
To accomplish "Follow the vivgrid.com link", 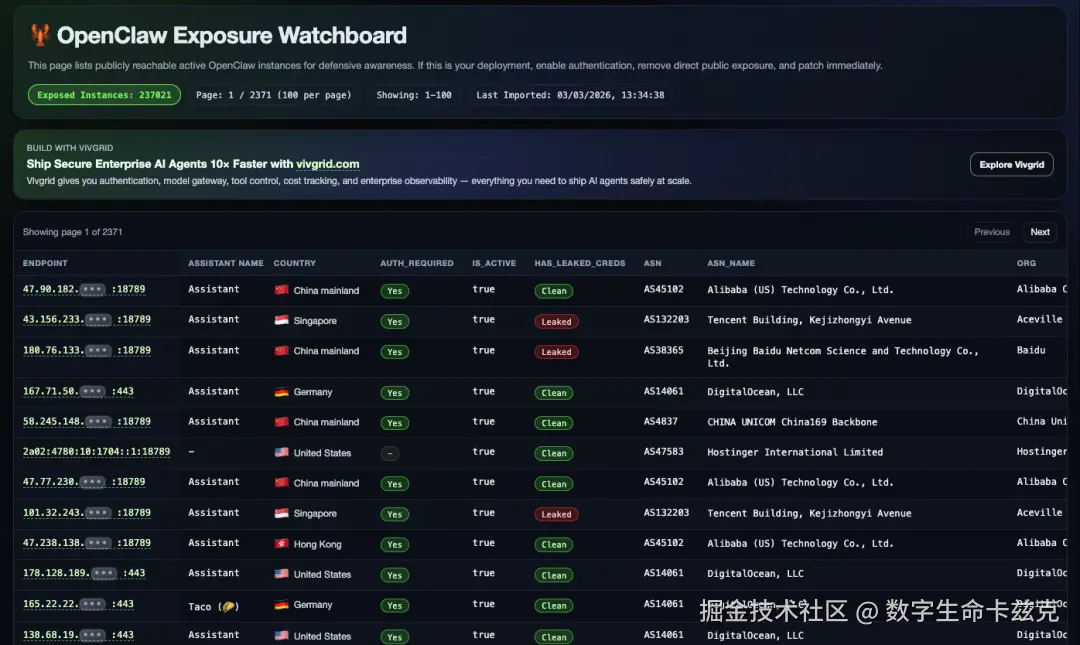I will [328, 164].
